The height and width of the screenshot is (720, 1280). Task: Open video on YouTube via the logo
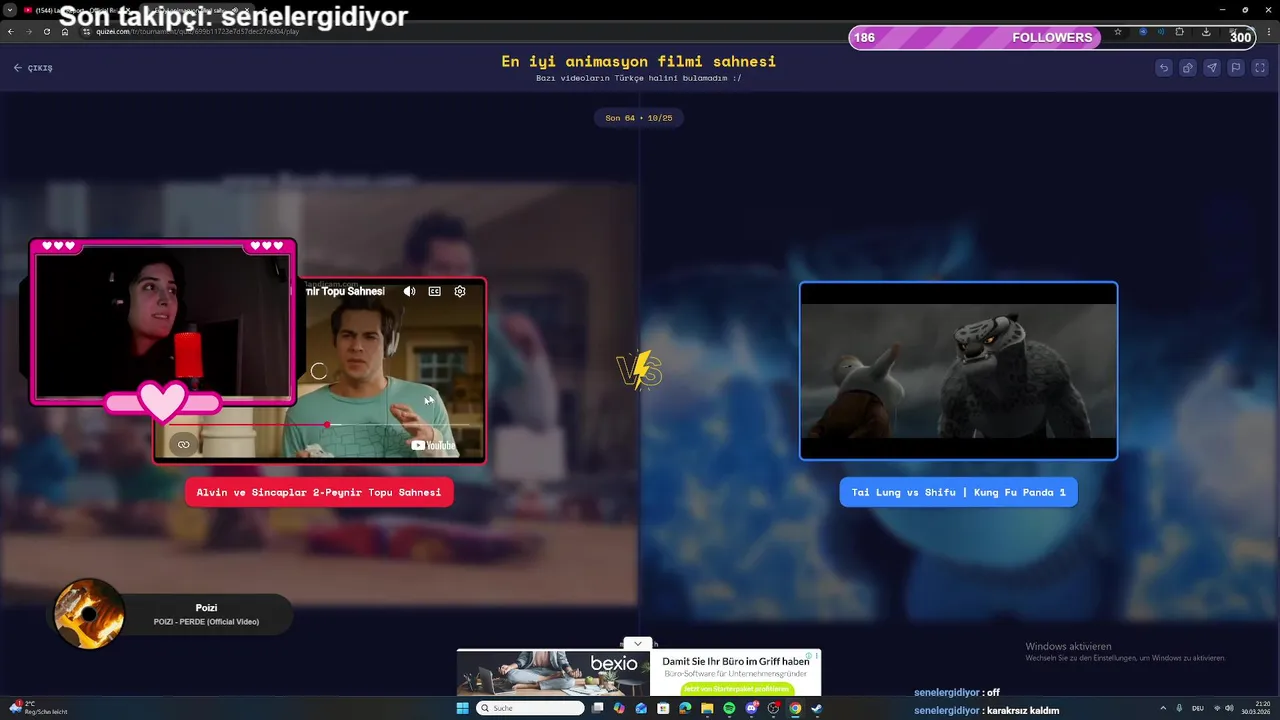coord(434,445)
